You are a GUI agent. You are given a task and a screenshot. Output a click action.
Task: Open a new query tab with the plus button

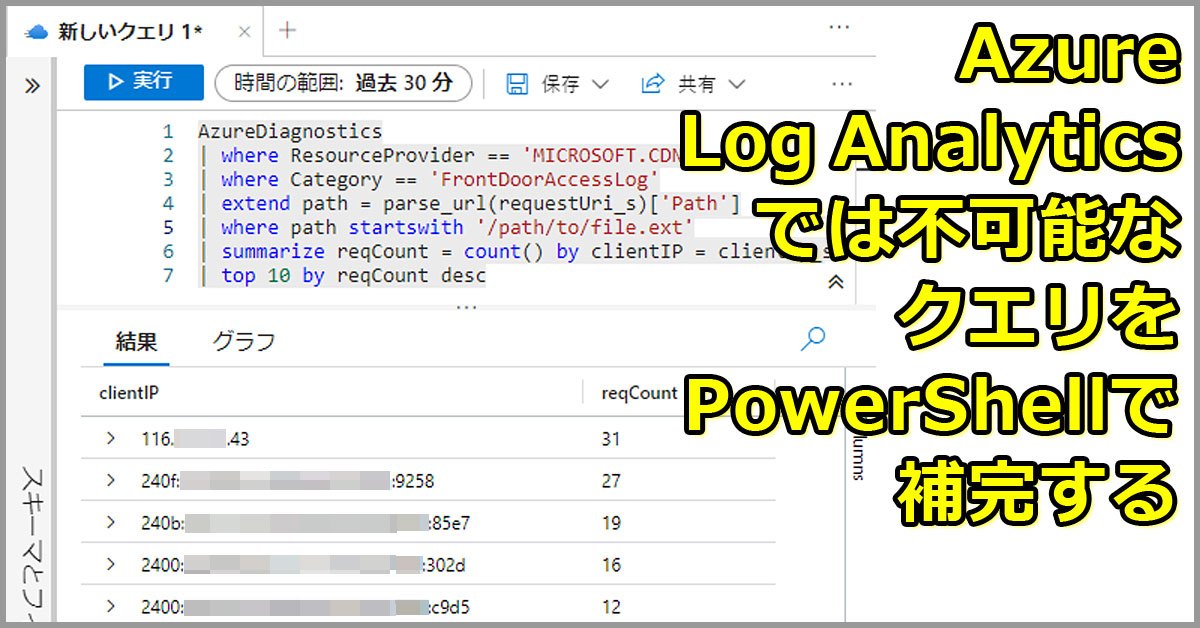[286, 31]
